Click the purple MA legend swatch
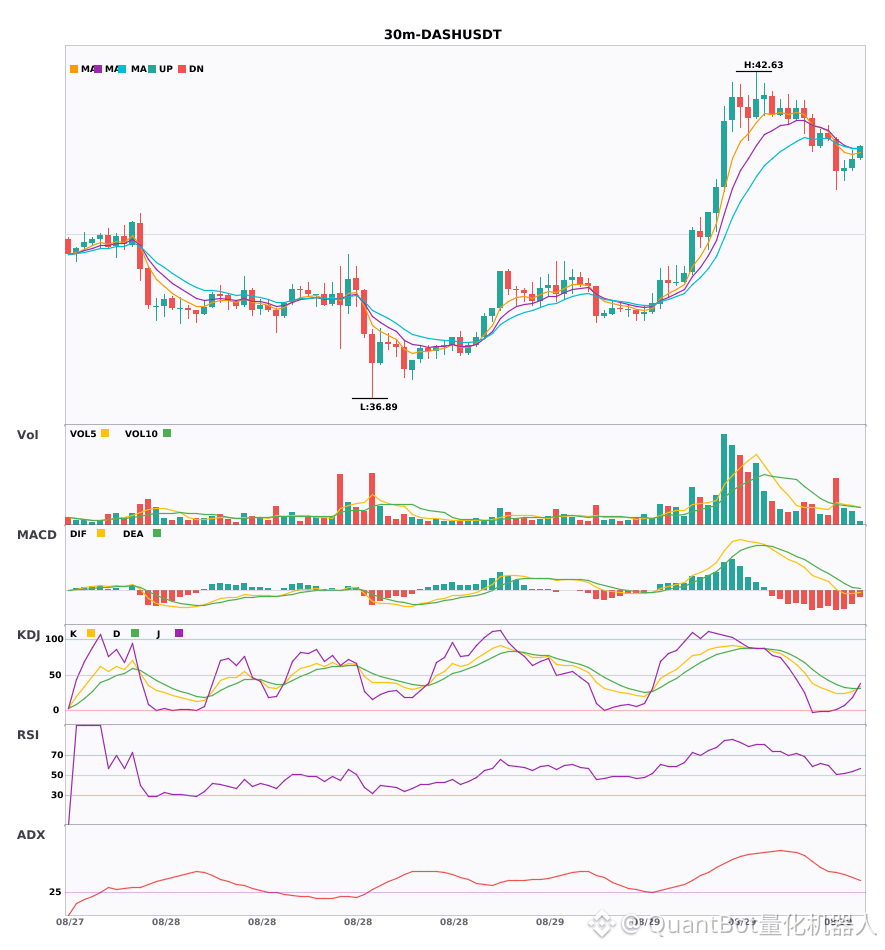Screen dimensions: 885x950 tap(98, 69)
